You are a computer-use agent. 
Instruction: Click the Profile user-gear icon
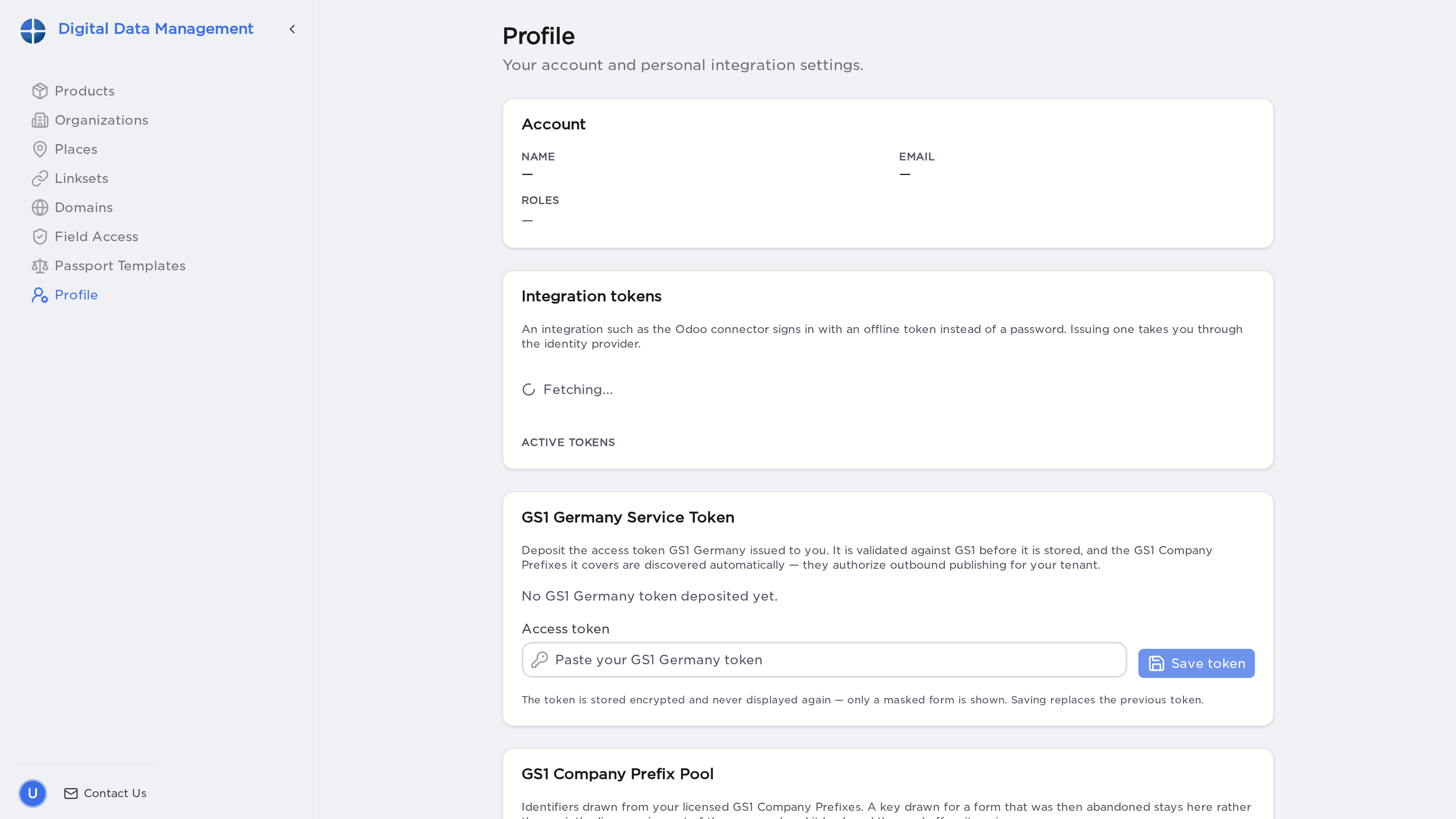(40, 295)
